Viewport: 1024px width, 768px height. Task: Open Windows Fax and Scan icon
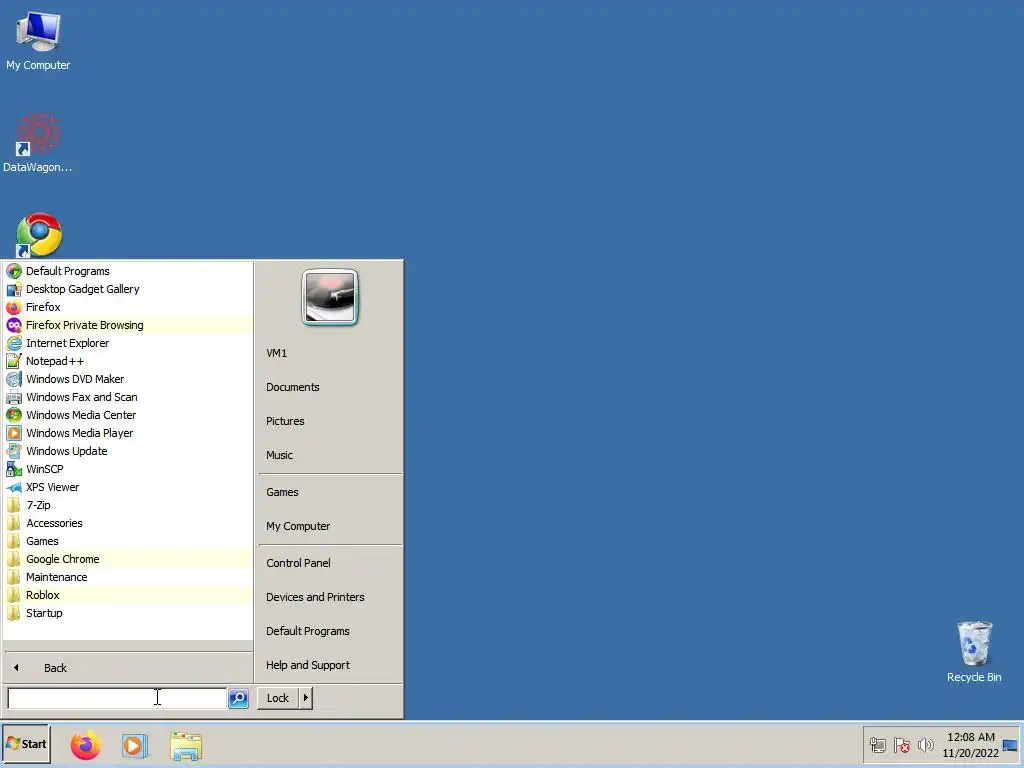tap(14, 397)
